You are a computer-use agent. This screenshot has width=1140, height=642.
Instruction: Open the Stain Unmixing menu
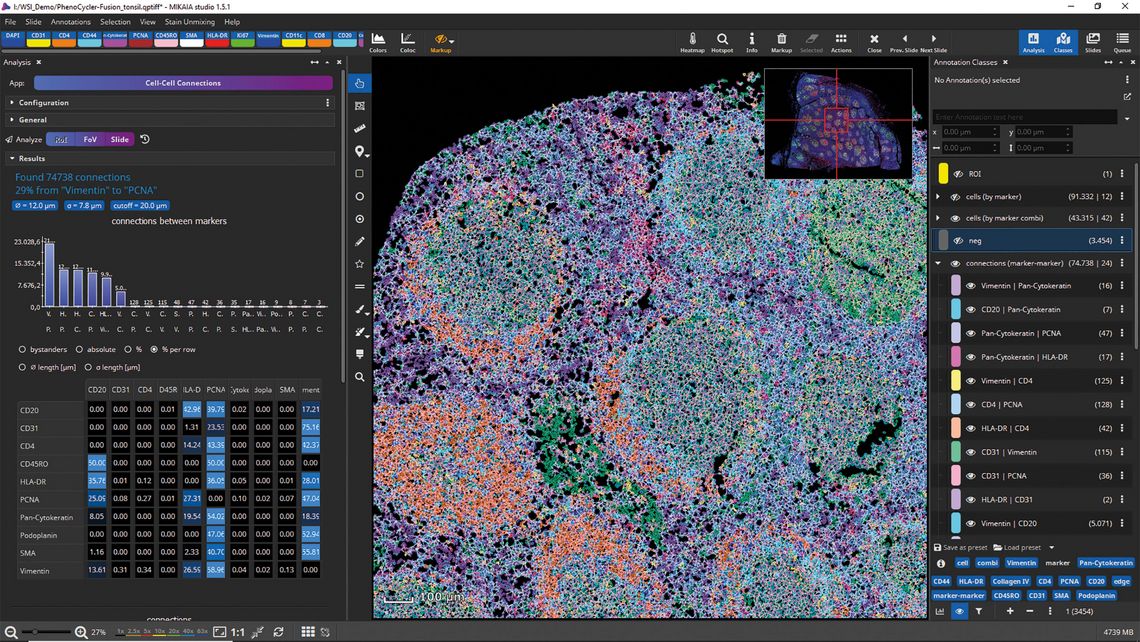[189, 22]
